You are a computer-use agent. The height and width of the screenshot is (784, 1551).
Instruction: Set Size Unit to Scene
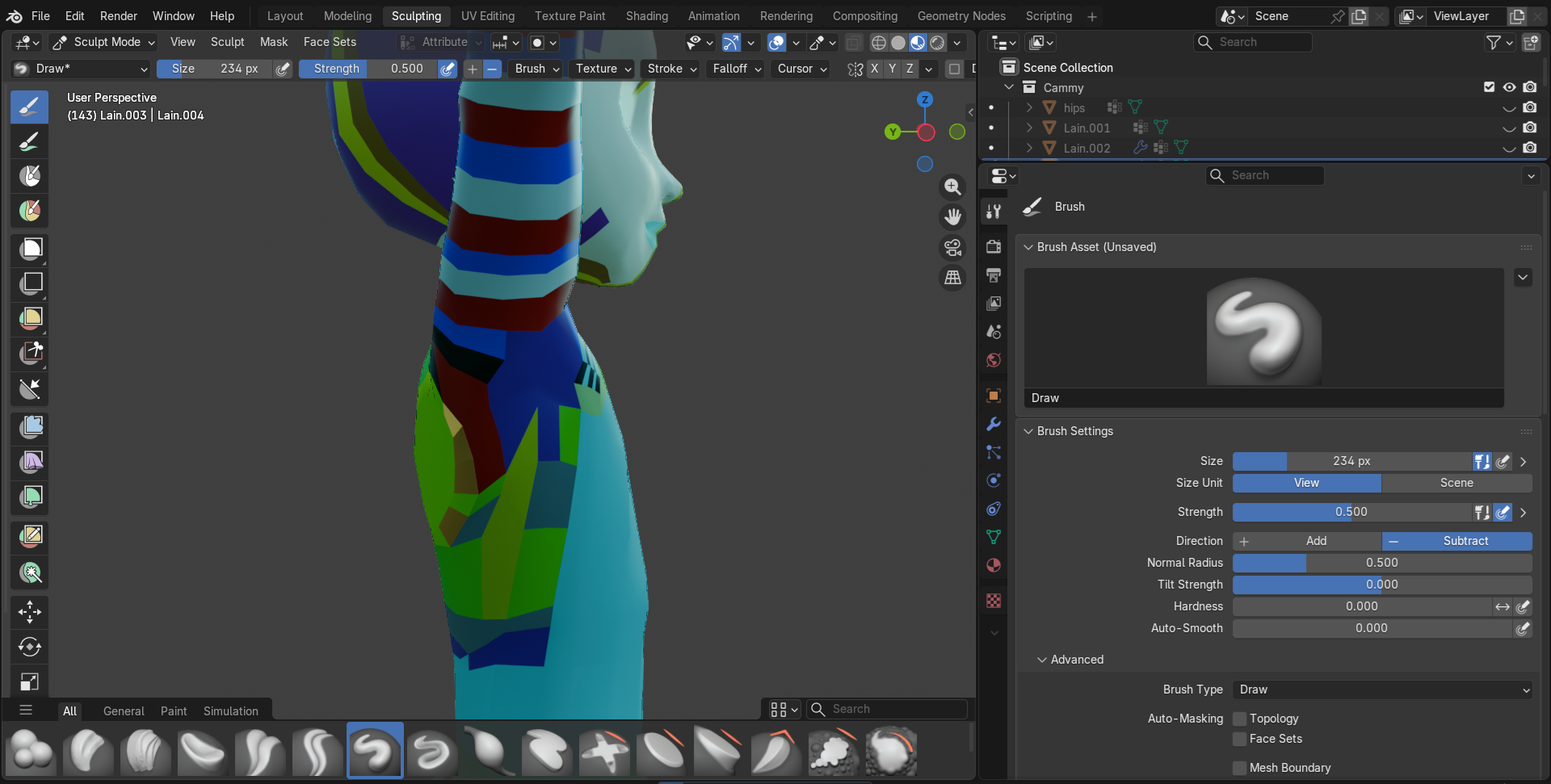[1456, 483]
